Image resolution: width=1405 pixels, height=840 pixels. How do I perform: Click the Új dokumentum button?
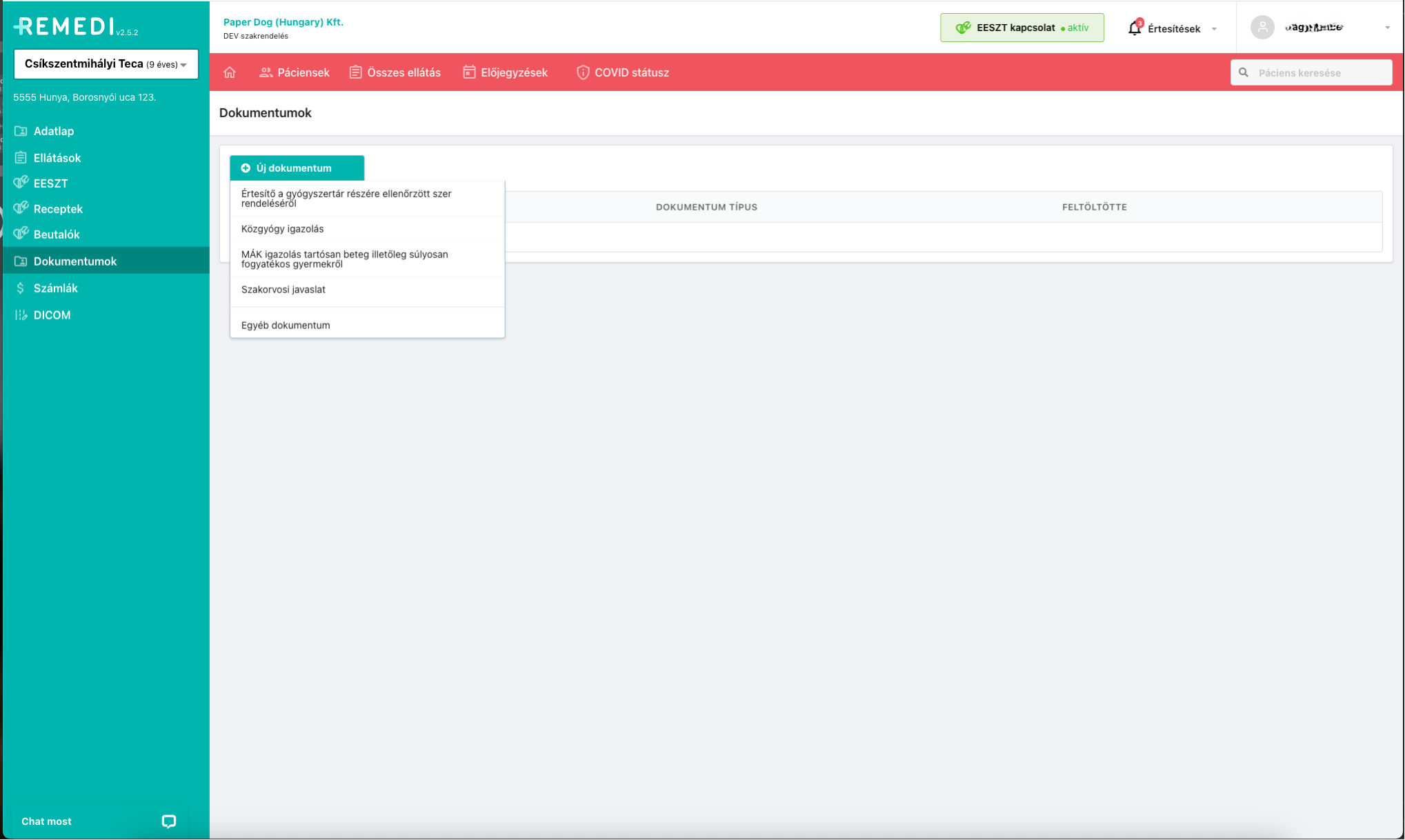297,168
